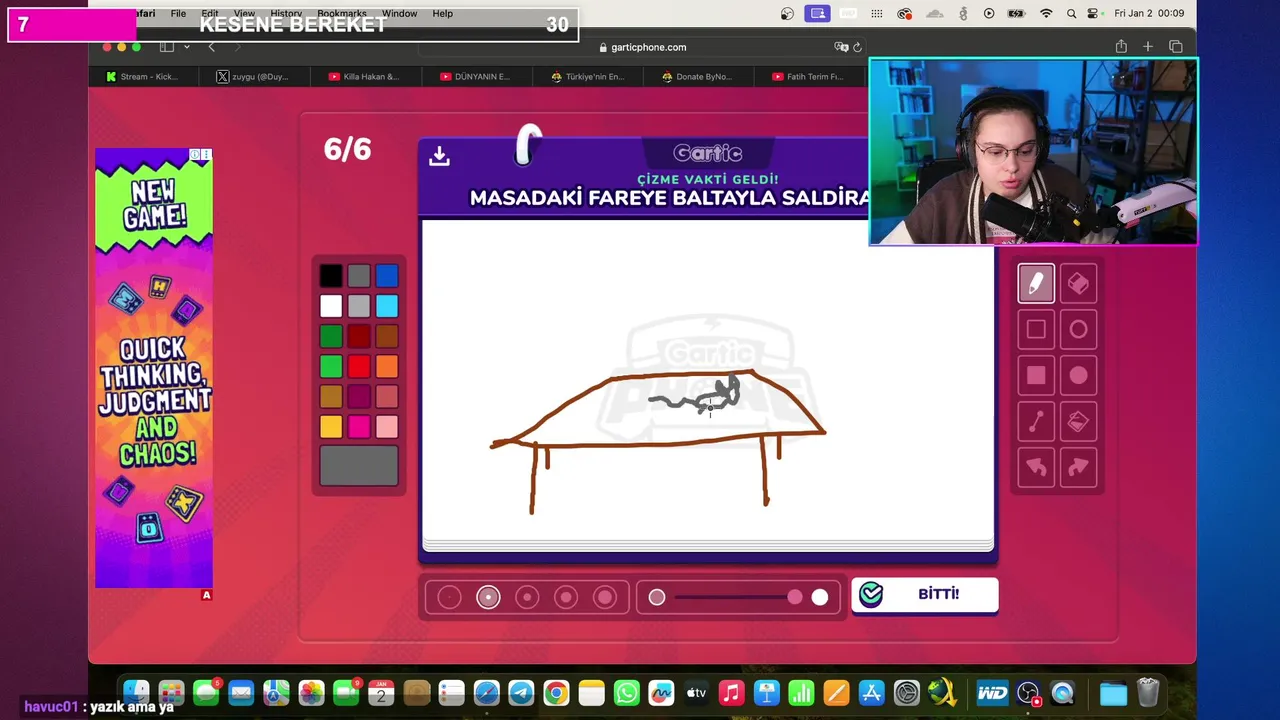Image resolution: width=1280 pixels, height=720 pixels.
Task: Select the paint bucket fill tool
Action: (x=1078, y=422)
